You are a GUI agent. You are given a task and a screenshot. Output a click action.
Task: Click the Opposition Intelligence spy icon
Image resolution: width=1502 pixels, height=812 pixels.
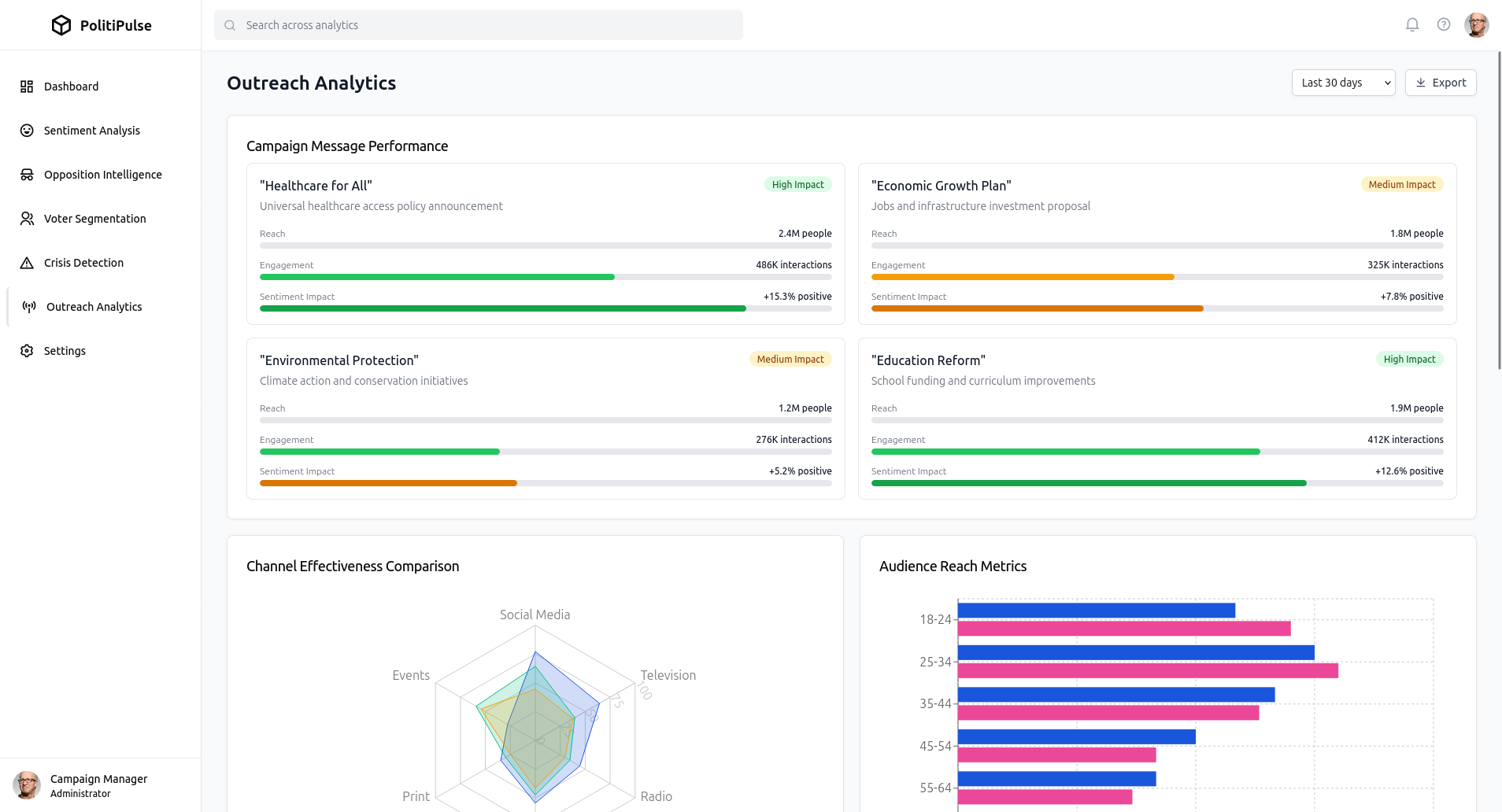click(27, 175)
